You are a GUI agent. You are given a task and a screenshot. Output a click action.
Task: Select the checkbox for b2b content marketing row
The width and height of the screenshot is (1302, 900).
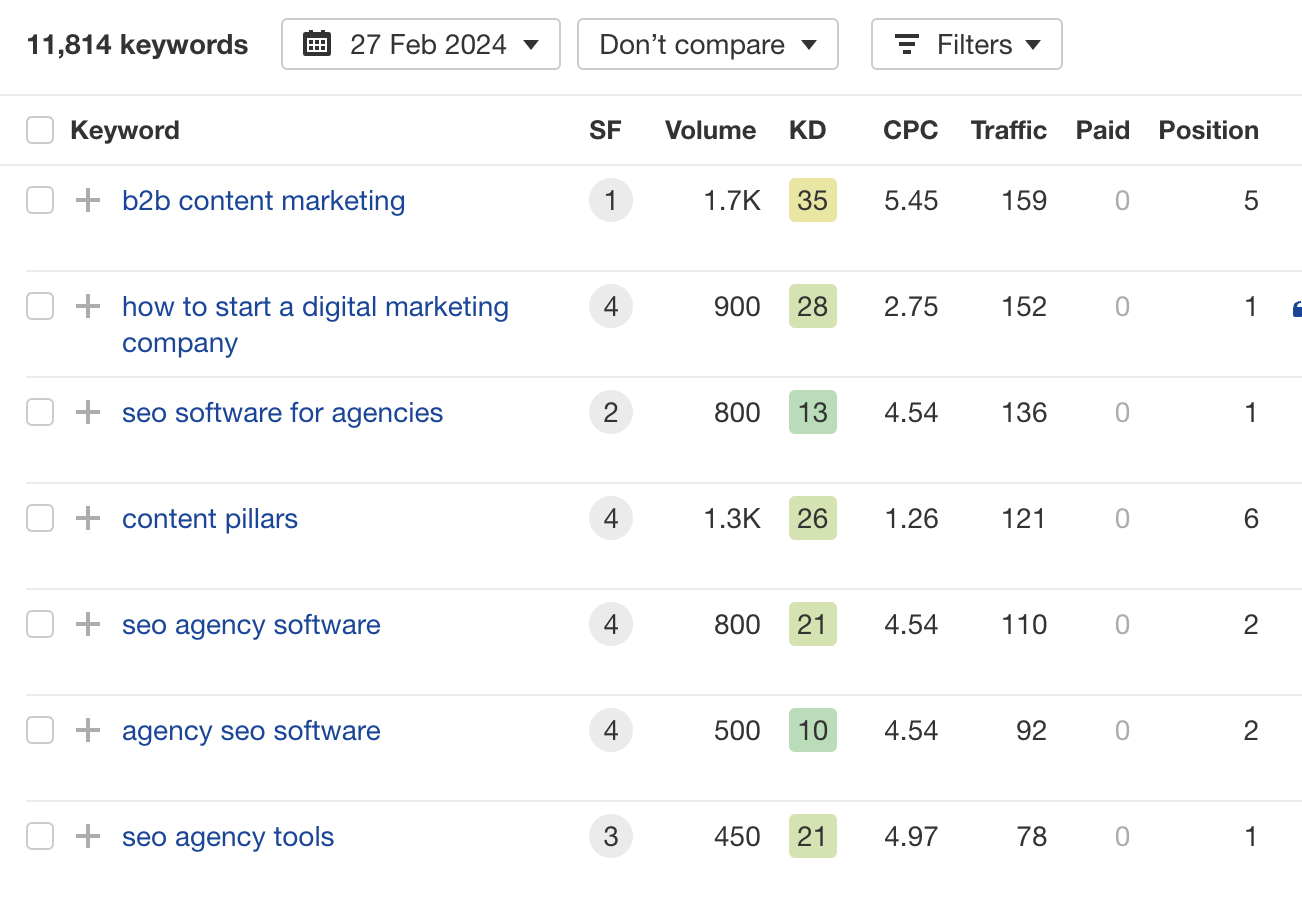(40, 201)
